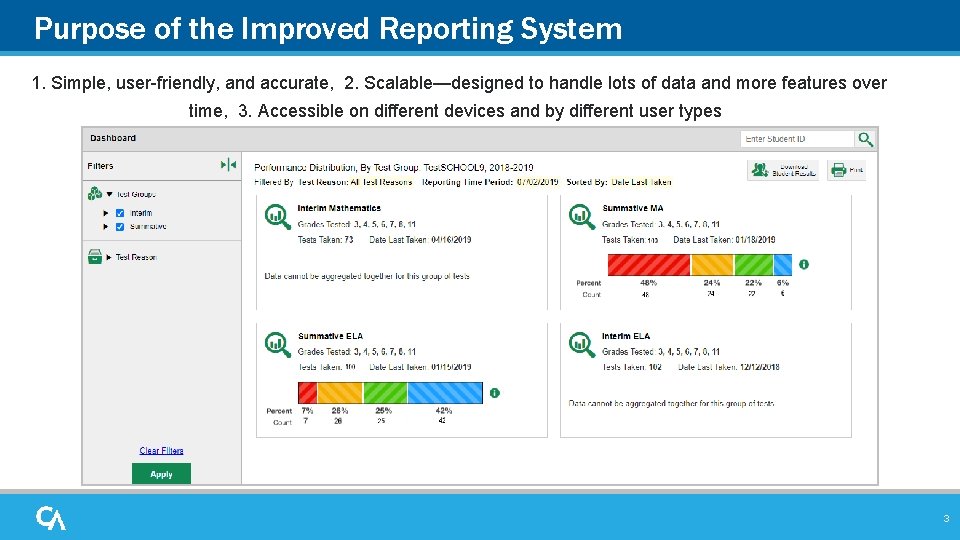960x540 pixels.
Task: Click the Interim Mathematics title
Action: pos(339,208)
